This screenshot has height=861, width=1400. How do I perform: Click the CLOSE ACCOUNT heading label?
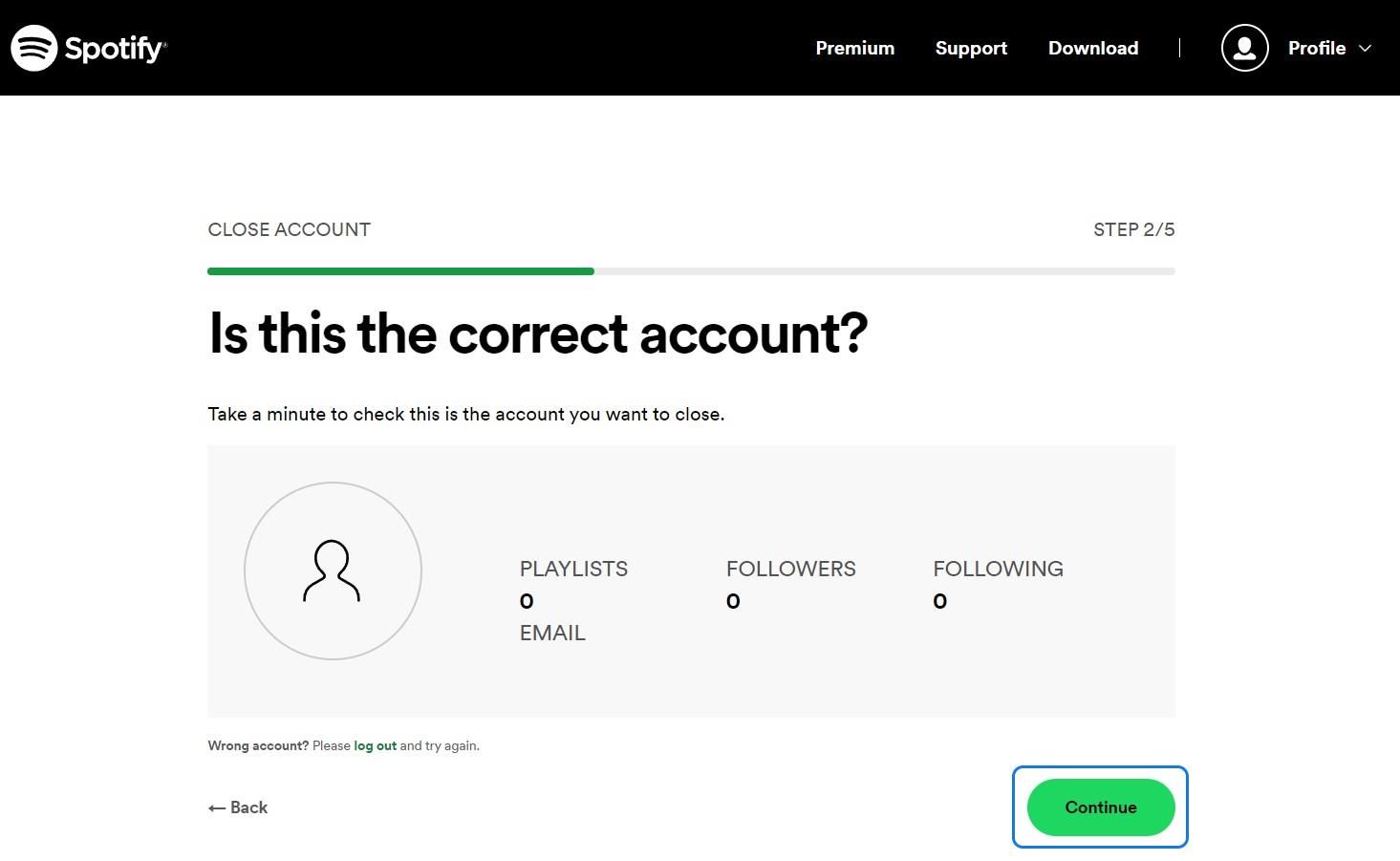click(x=289, y=229)
